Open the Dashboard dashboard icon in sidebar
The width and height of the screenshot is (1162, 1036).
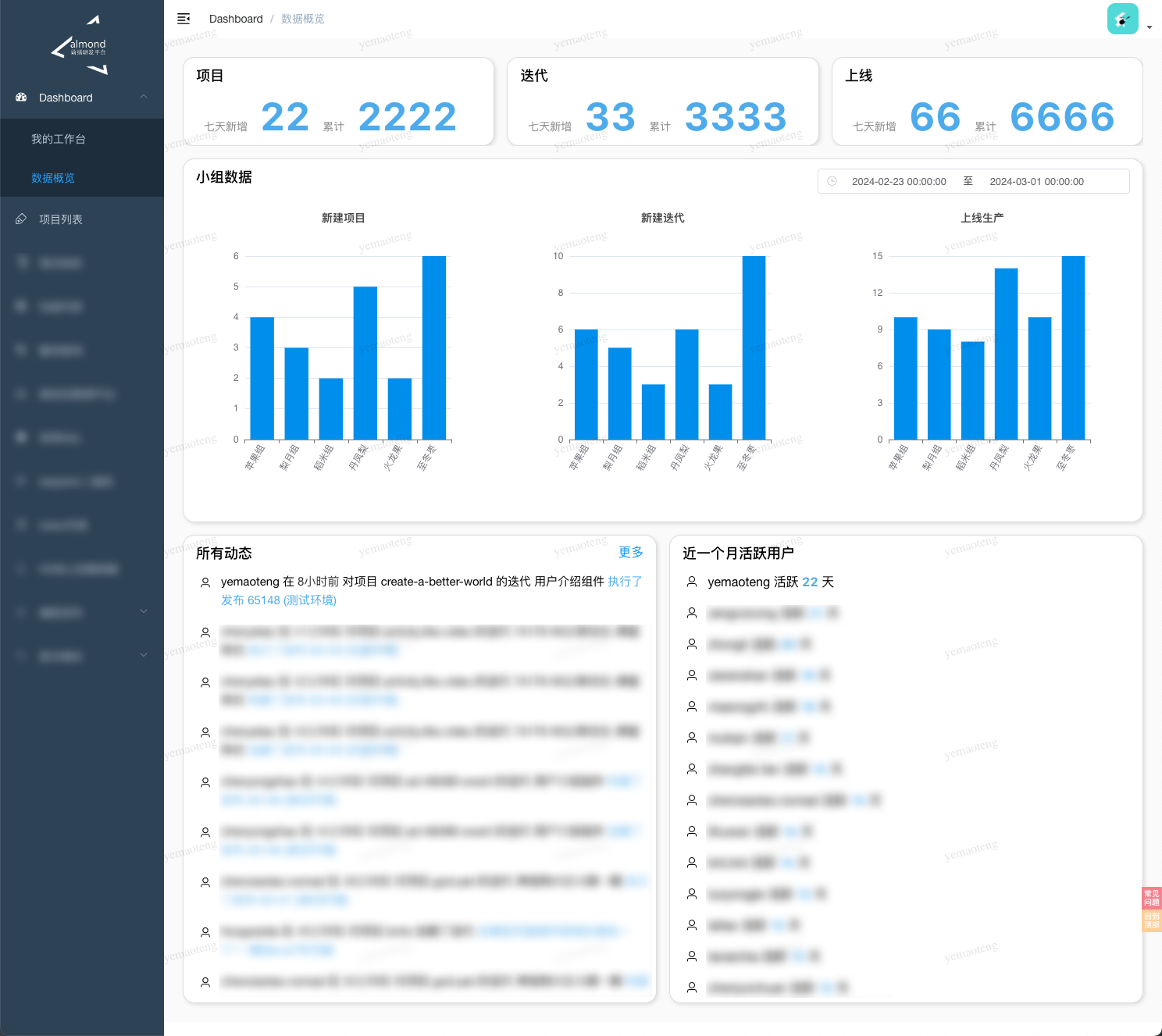pos(20,98)
